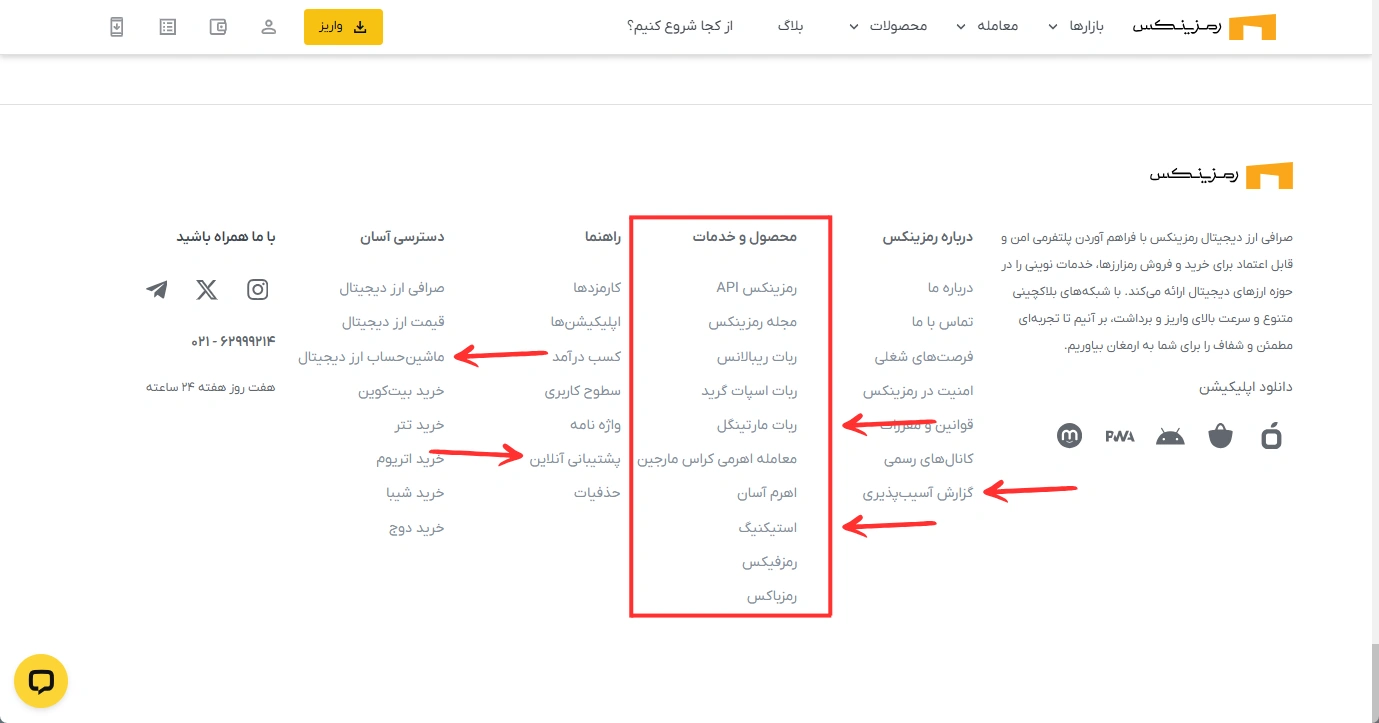The height and width of the screenshot is (723, 1379).
Task: Open the بلاگ menu item
Action: pos(791,27)
